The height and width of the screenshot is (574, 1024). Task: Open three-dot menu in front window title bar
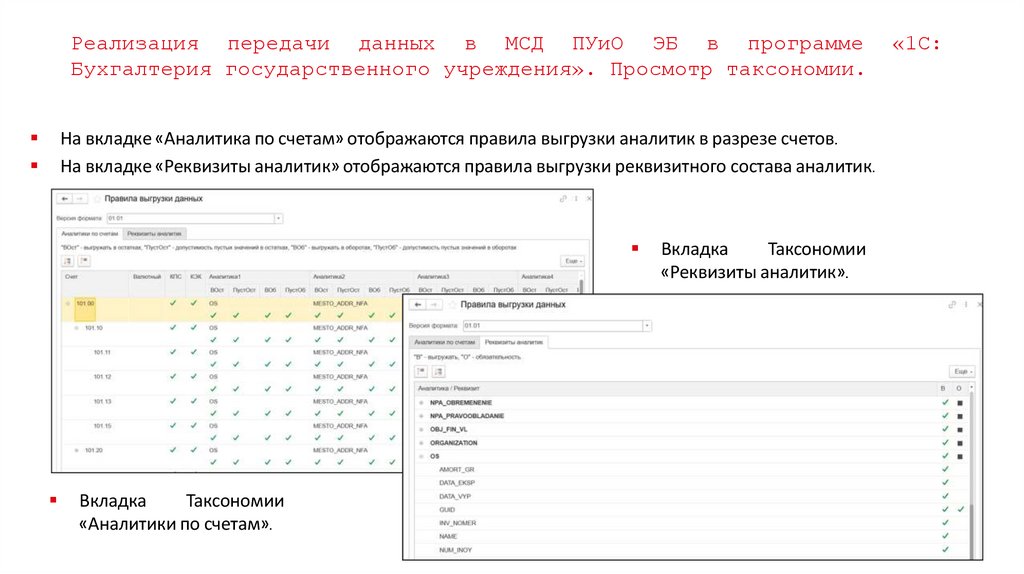(966, 305)
